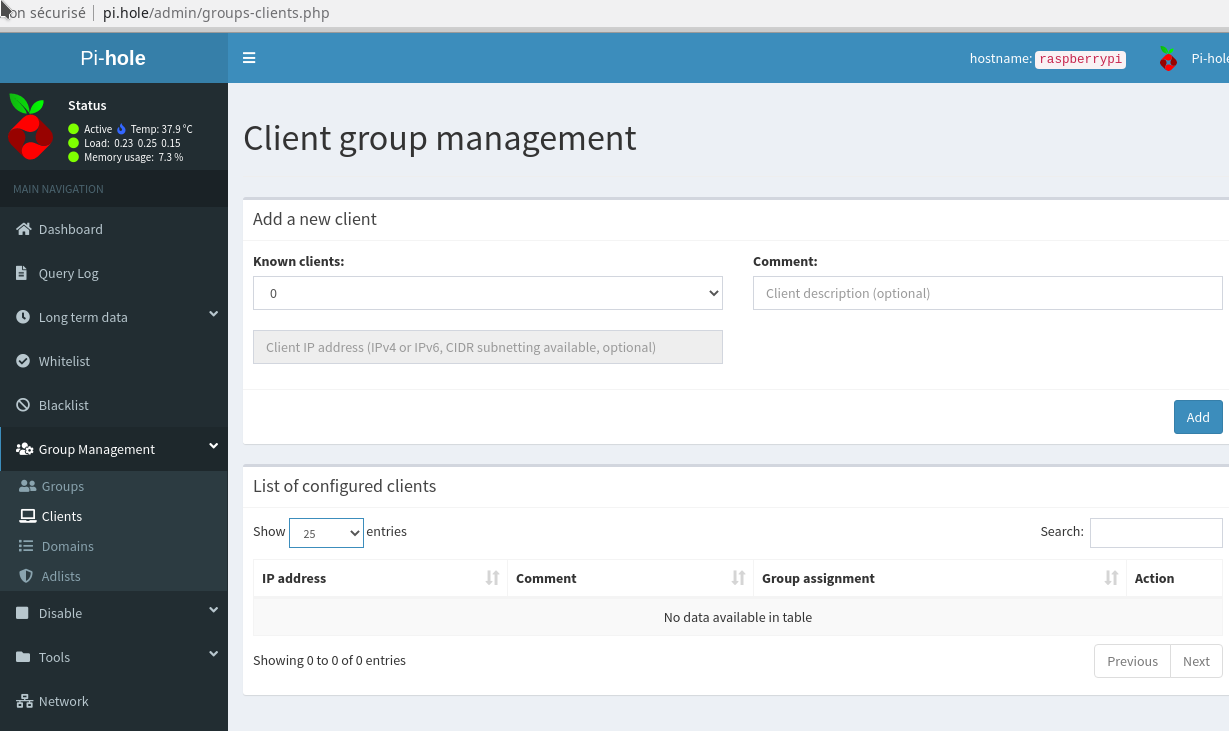1229x731 pixels.
Task: Click the Adlists shield icon
Action: click(x=26, y=576)
